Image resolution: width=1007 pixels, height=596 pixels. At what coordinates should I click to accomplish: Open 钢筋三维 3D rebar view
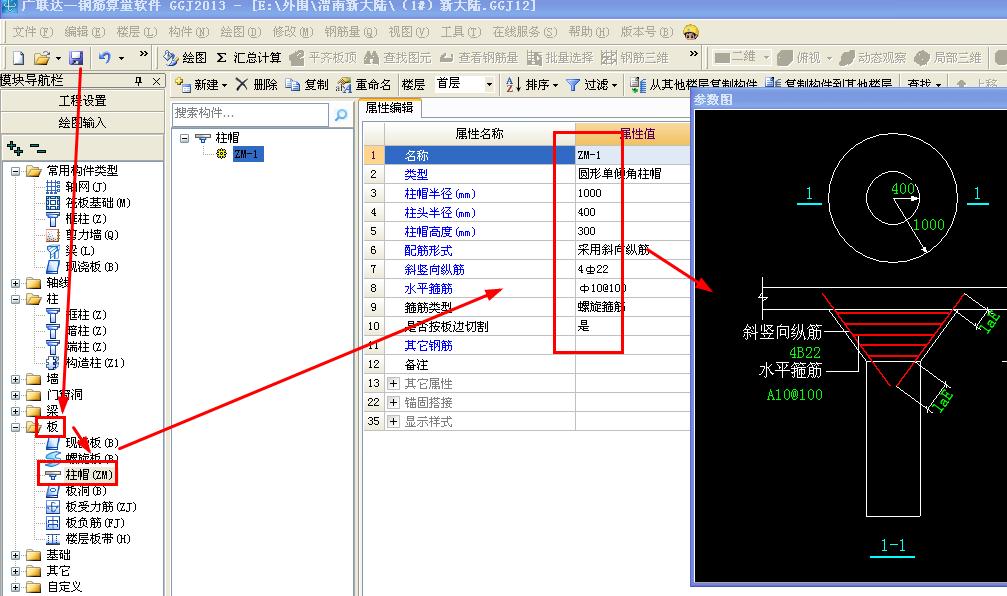tap(635, 58)
